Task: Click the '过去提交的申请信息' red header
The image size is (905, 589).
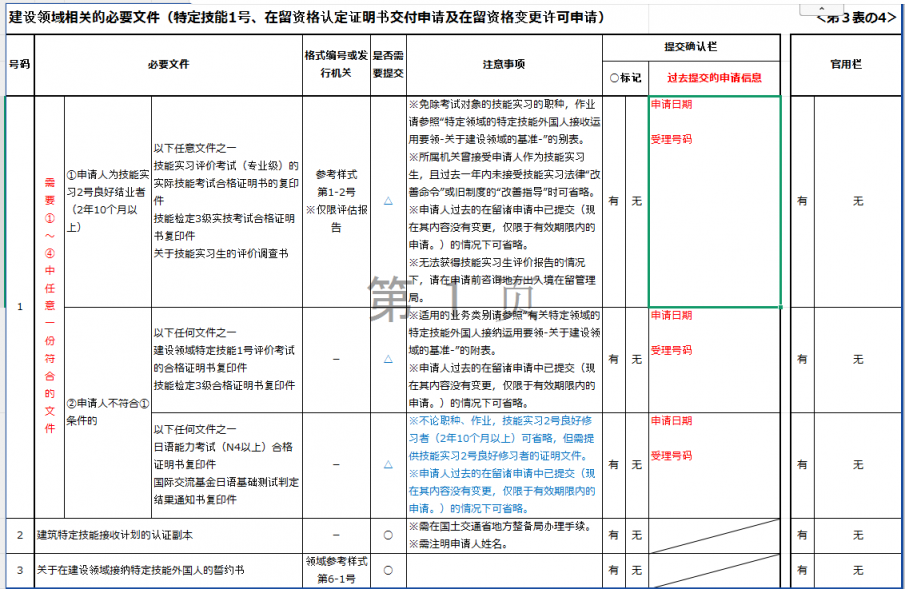Action: [714, 77]
